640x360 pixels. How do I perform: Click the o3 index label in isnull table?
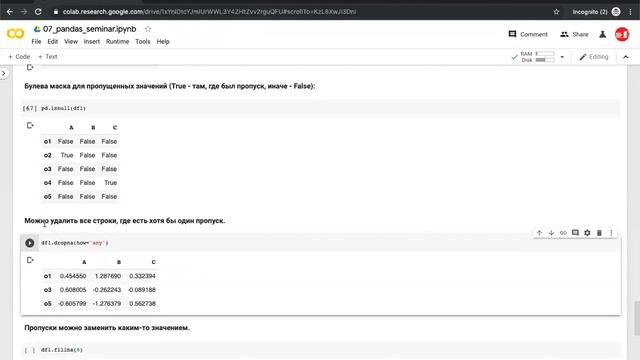[47, 169]
